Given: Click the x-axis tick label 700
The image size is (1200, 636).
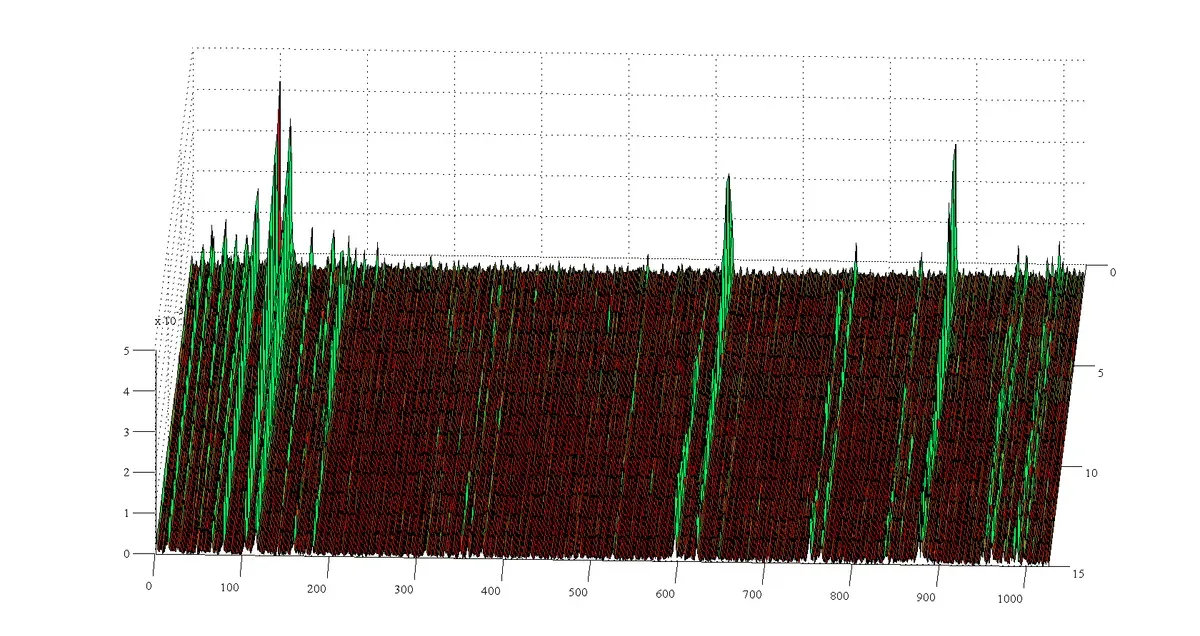Looking at the screenshot, I should pos(752,596).
